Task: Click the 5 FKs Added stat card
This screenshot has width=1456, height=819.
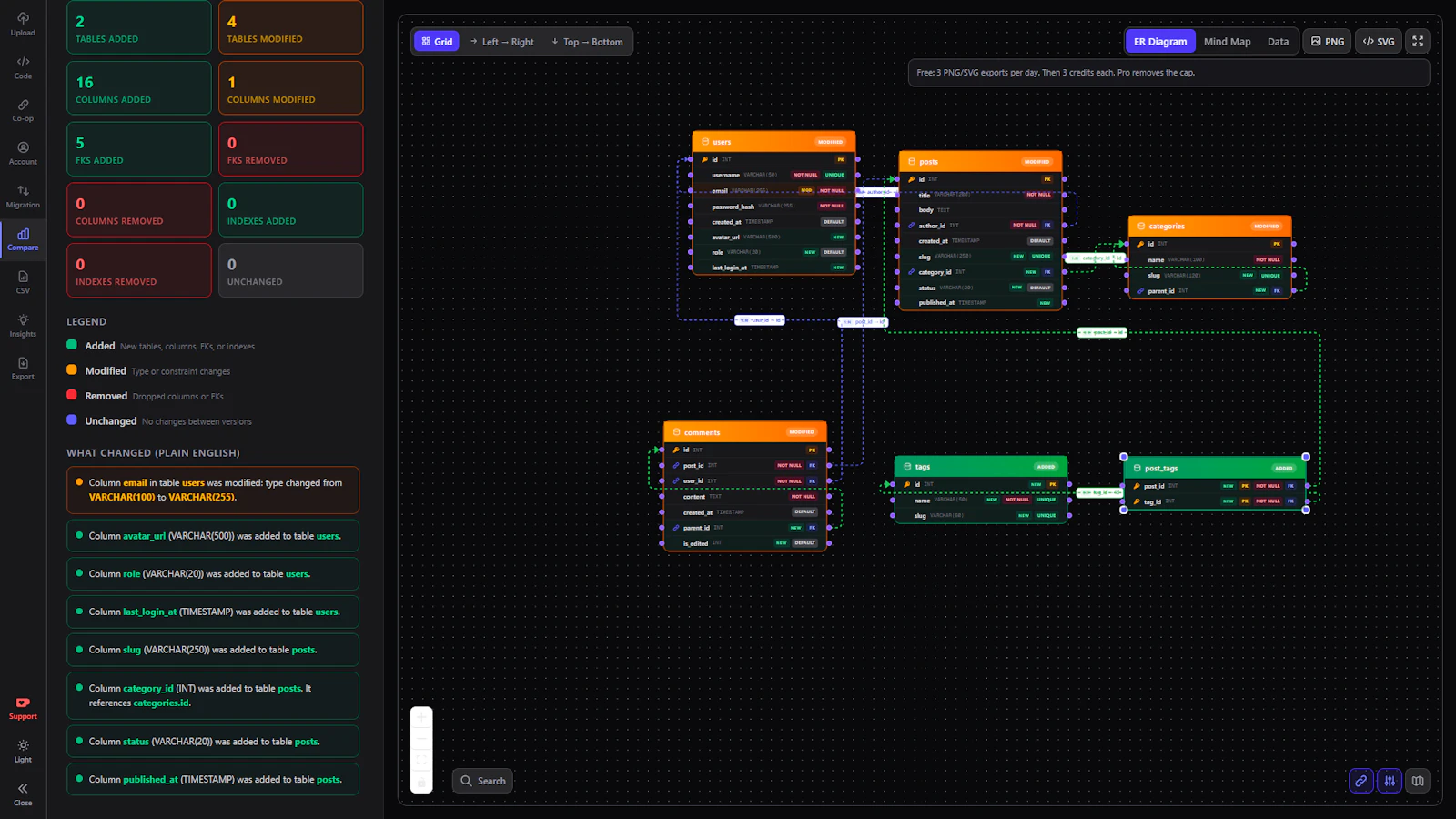Action: coord(139,149)
